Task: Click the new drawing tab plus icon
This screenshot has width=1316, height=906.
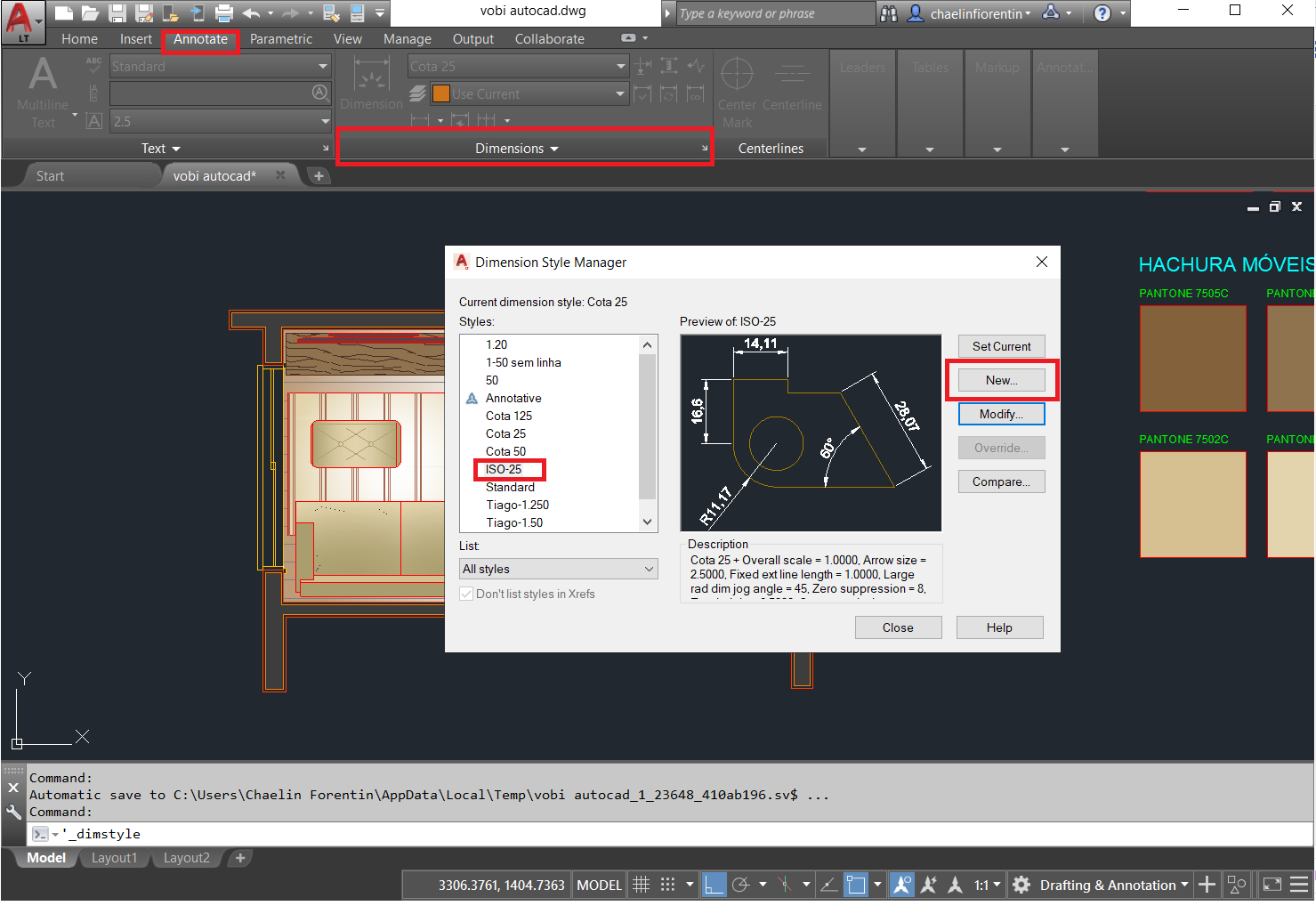Action: pyautogui.click(x=319, y=175)
